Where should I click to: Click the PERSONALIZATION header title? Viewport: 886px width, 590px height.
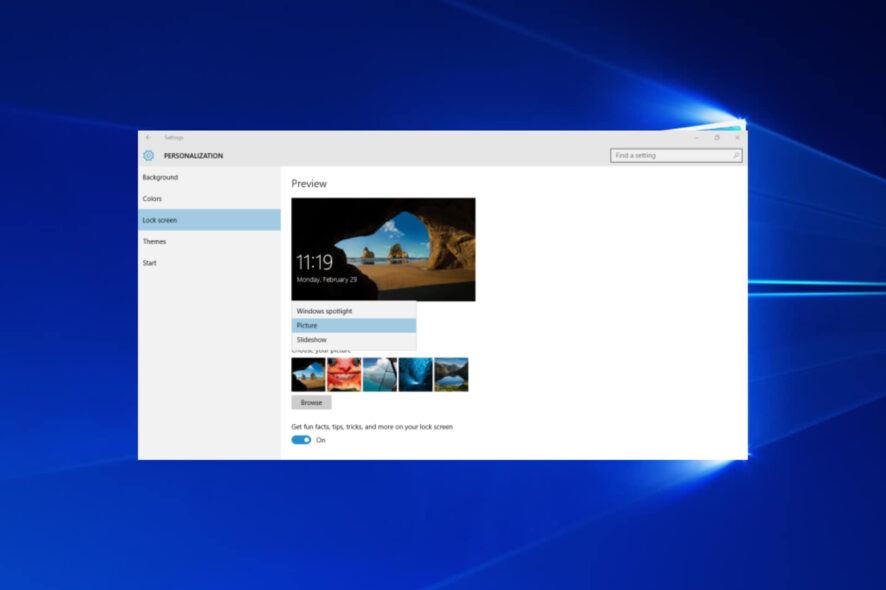pyautogui.click(x=193, y=156)
